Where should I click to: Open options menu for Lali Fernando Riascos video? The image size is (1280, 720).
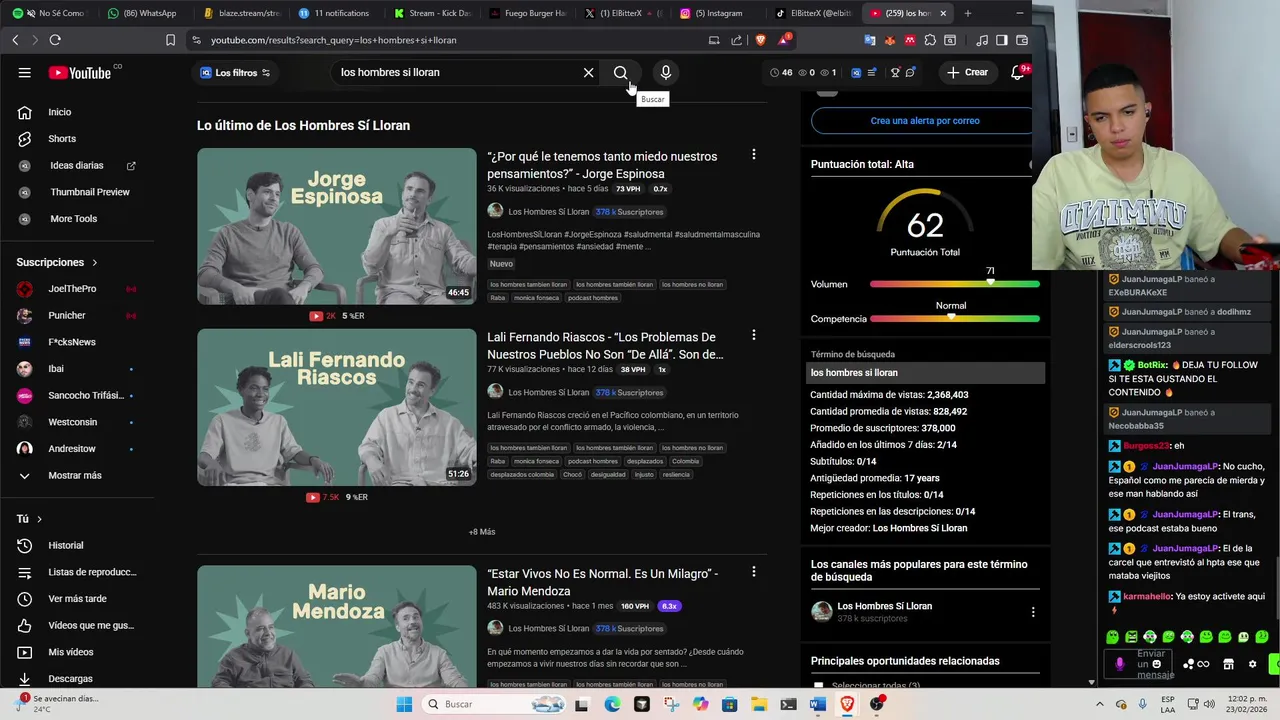click(754, 335)
